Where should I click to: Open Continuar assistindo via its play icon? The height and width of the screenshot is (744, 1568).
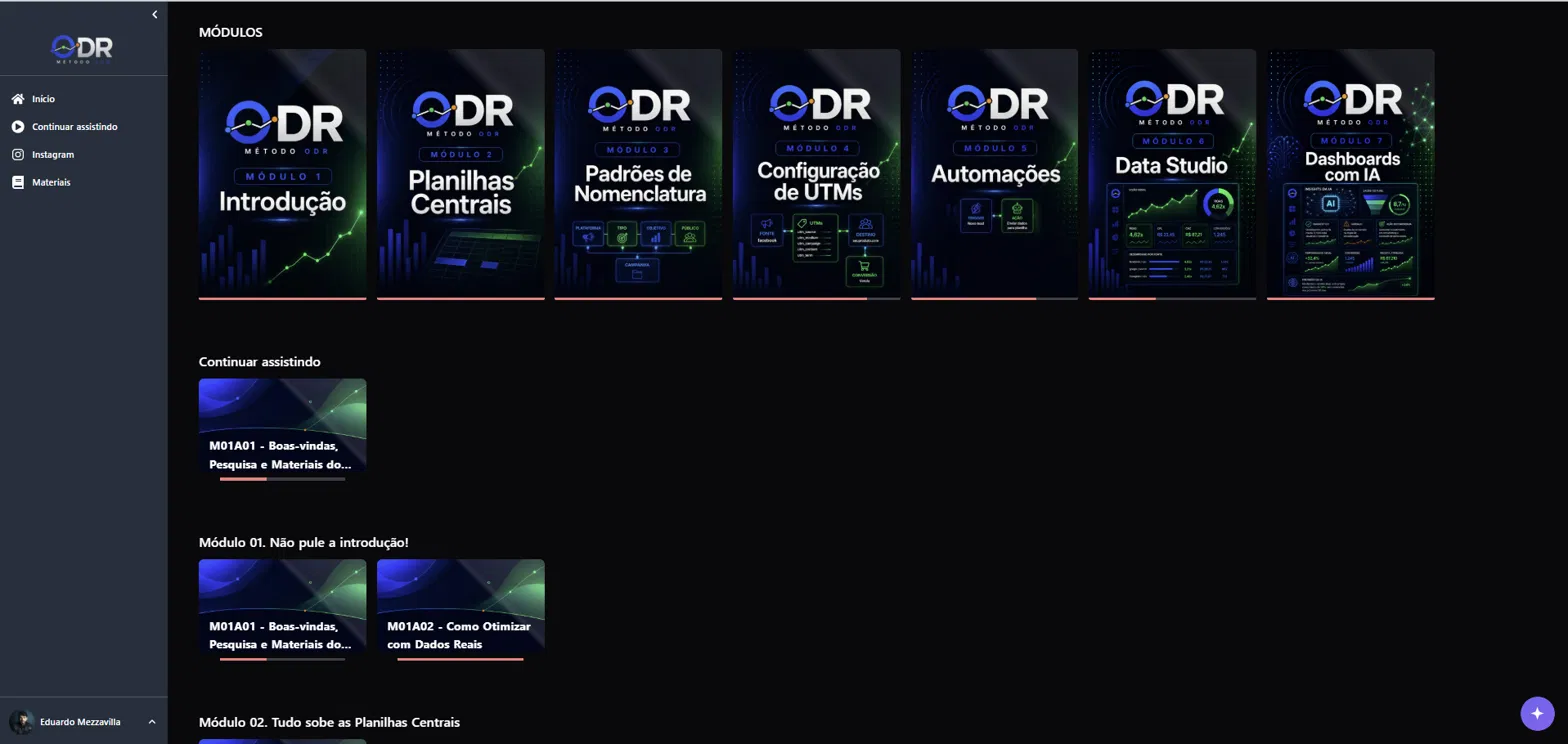pos(17,127)
